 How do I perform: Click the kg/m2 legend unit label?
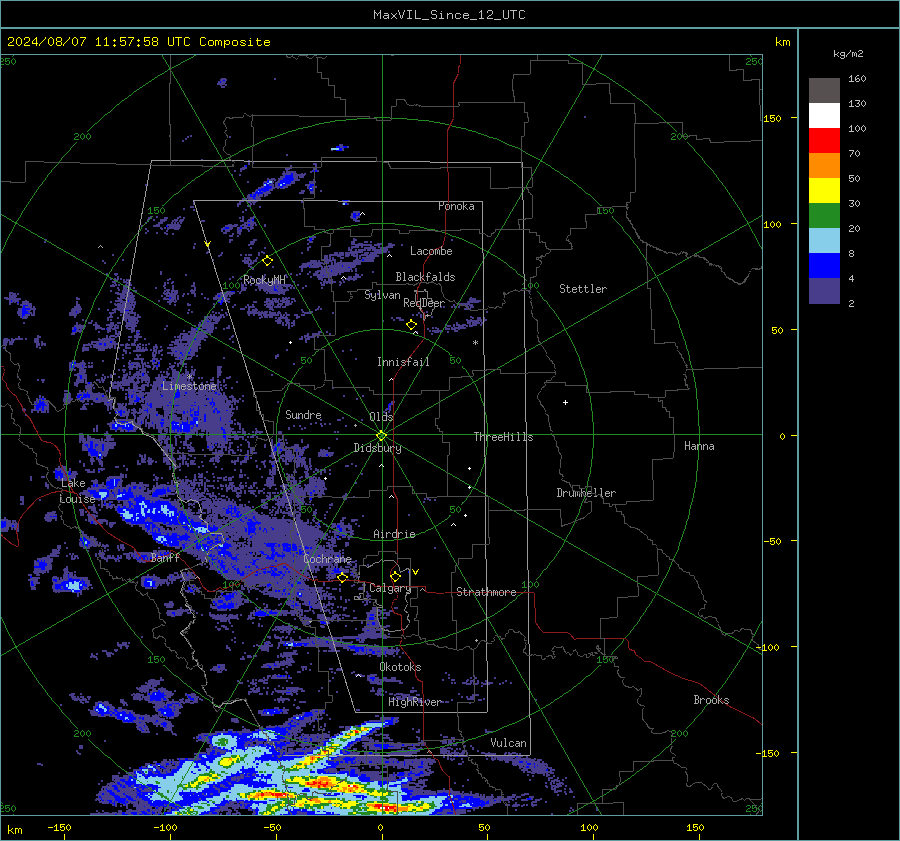(848, 54)
